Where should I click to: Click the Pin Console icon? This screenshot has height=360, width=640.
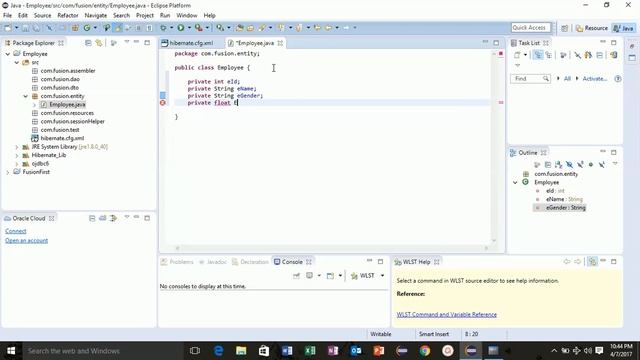click(296, 276)
